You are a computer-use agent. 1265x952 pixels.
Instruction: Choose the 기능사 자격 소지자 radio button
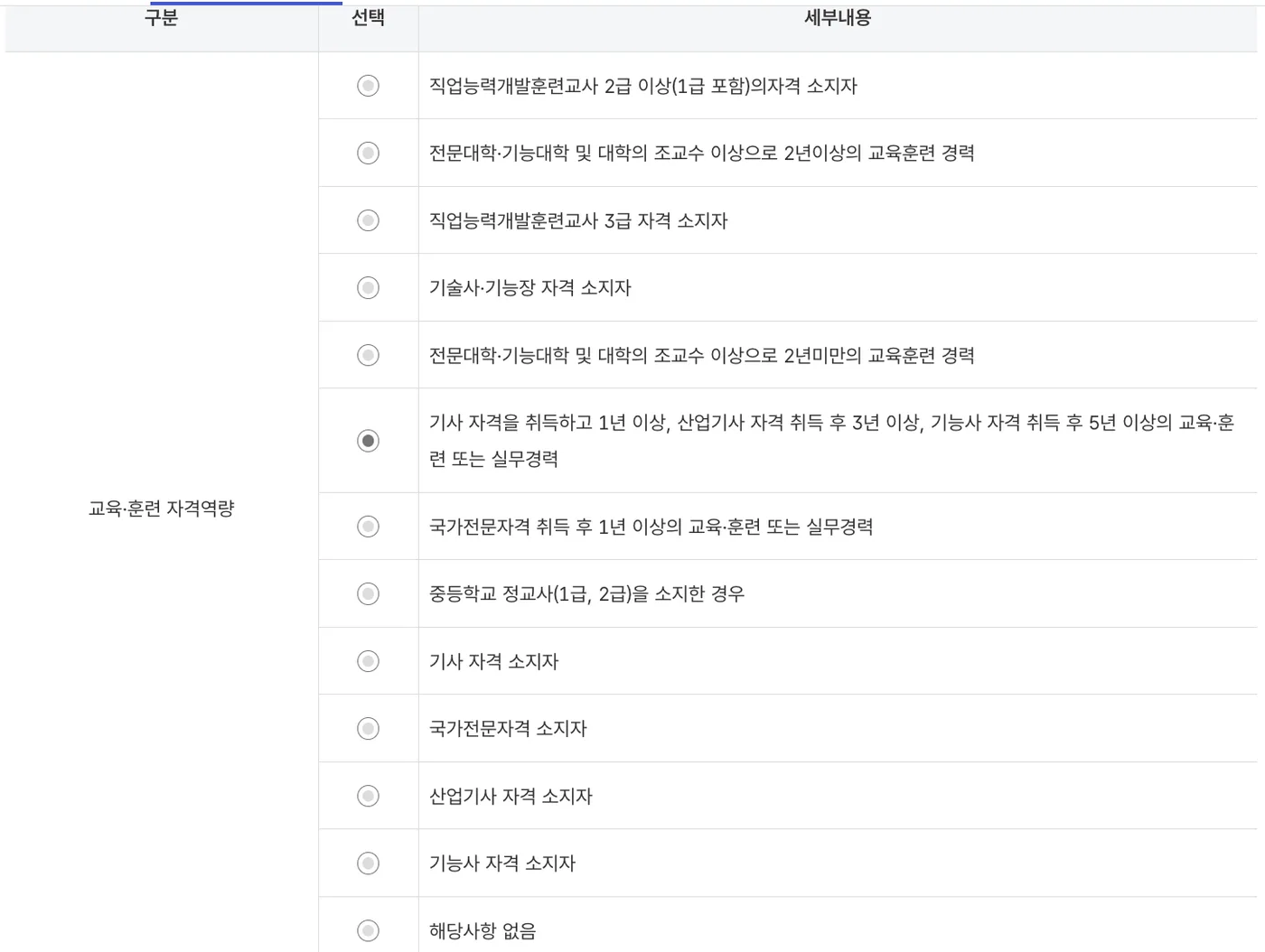point(368,863)
